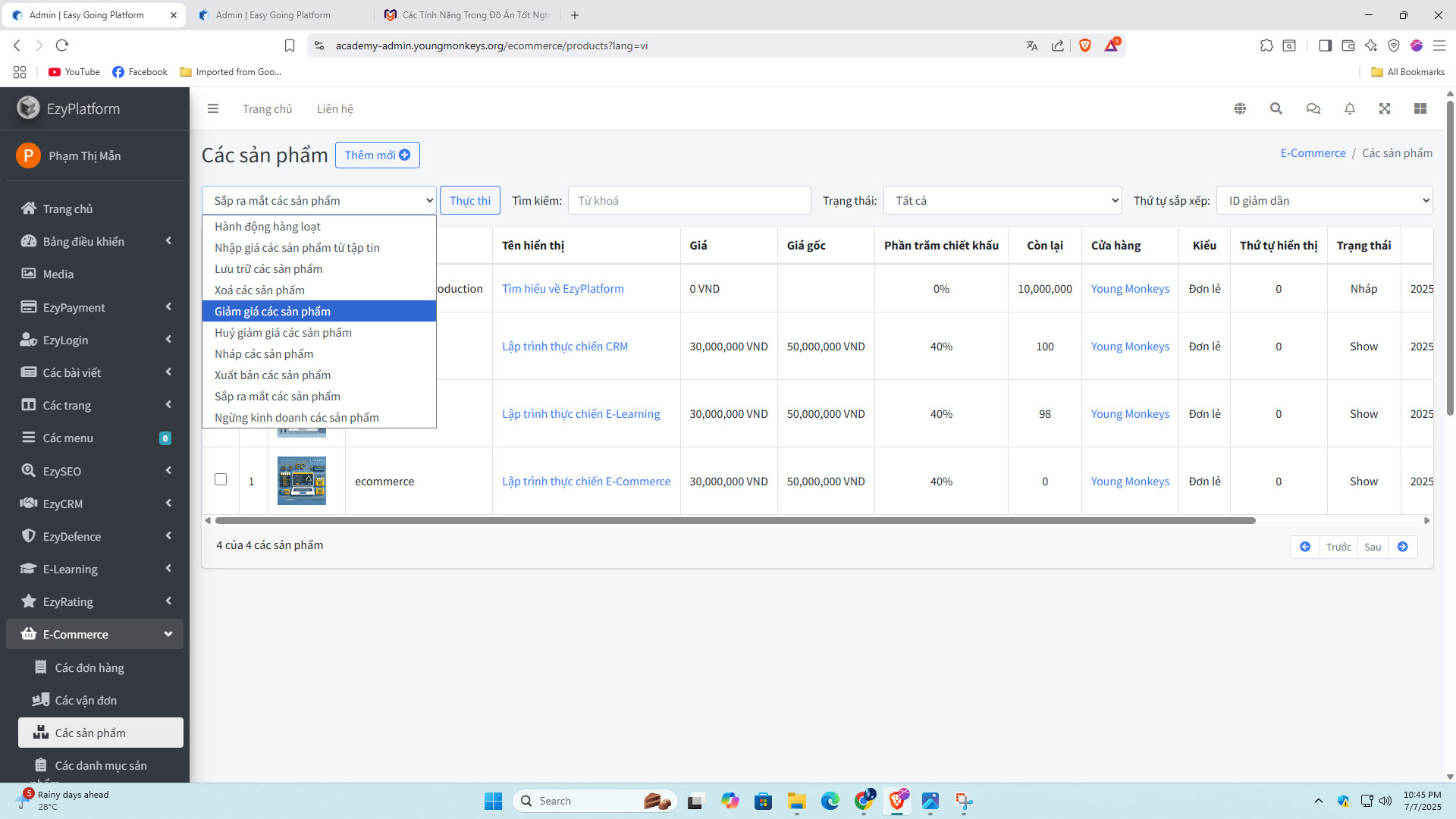1456x819 pixels.
Task: Click the Từ khoá search input field
Action: (x=689, y=200)
